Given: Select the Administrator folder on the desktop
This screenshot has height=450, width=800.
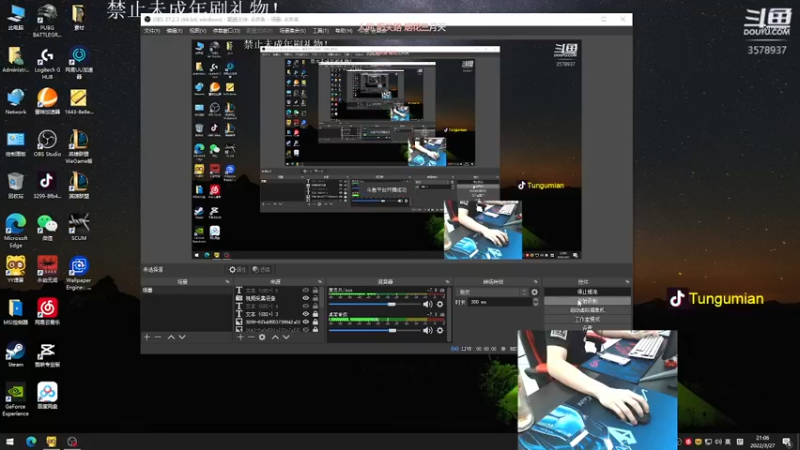Looking at the screenshot, I should [x=15, y=59].
